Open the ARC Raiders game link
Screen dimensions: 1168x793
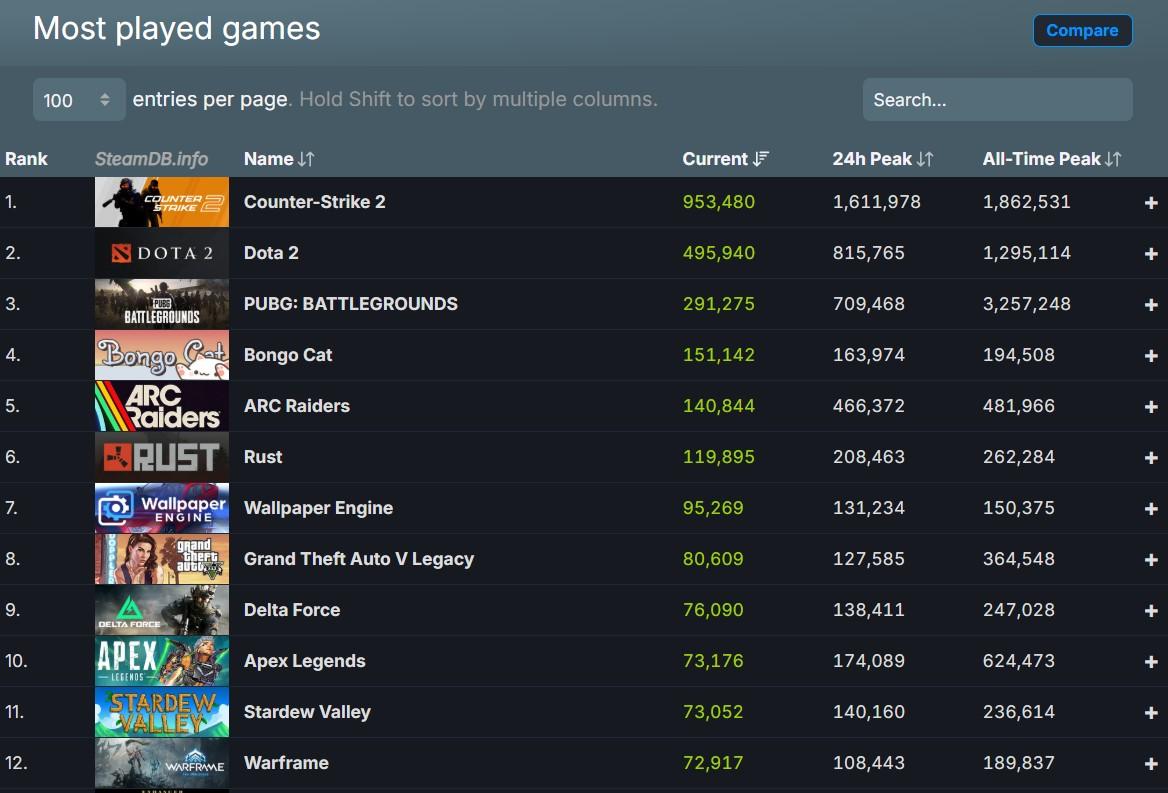(296, 406)
